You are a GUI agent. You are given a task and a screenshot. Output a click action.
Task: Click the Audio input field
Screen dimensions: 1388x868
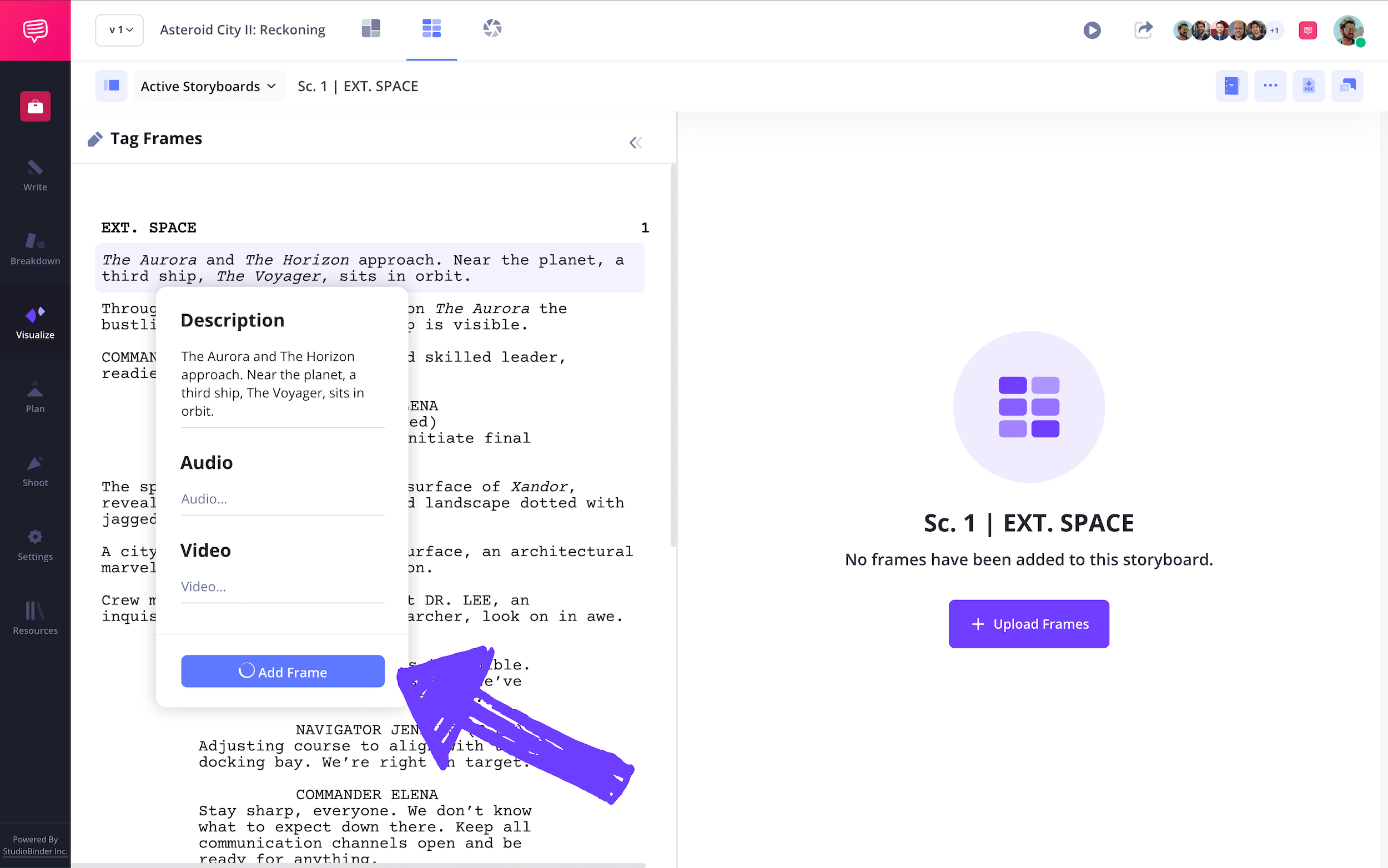(x=283, y=499)
